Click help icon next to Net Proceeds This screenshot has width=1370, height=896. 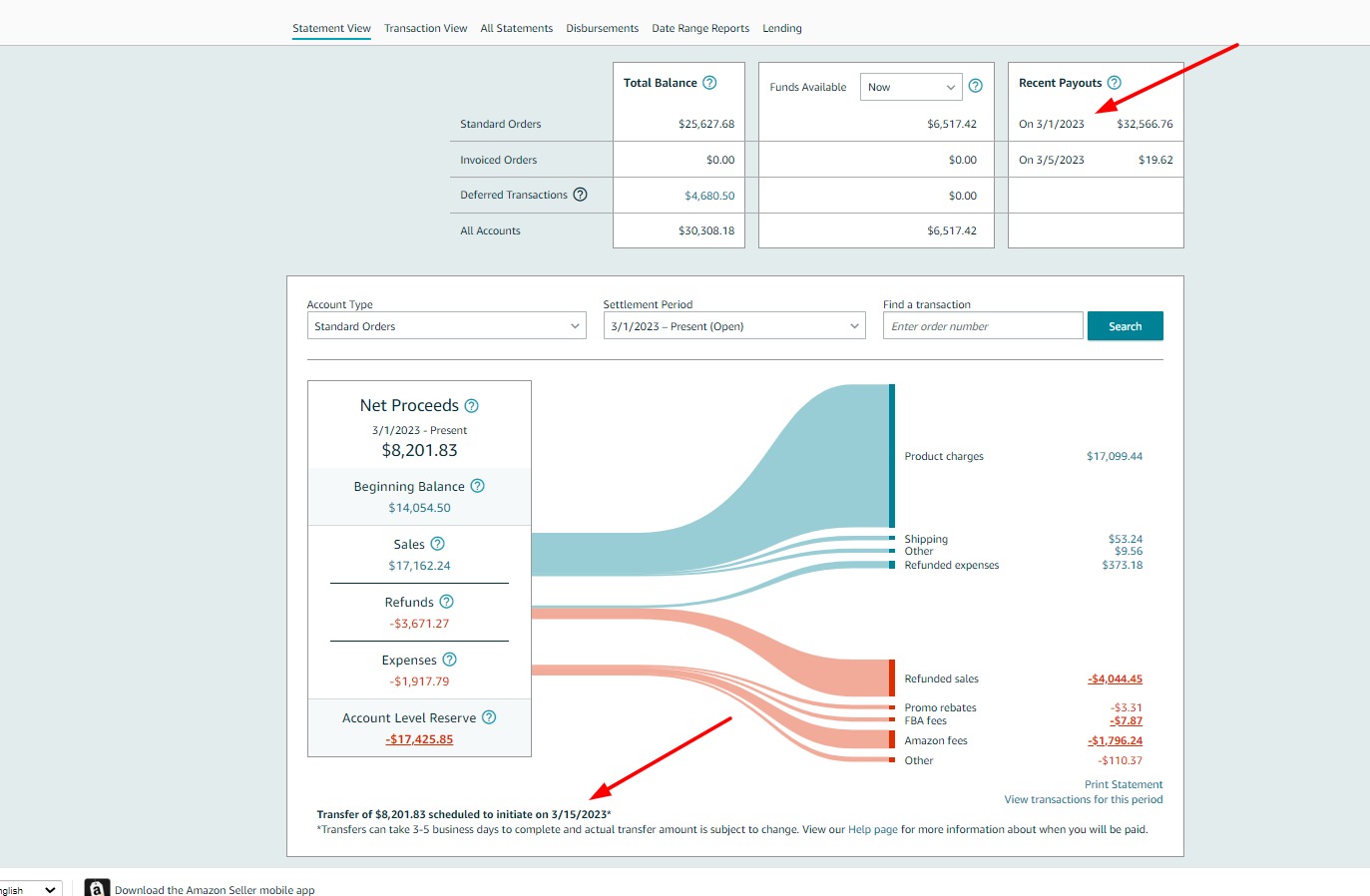click(x=472, y=406)
